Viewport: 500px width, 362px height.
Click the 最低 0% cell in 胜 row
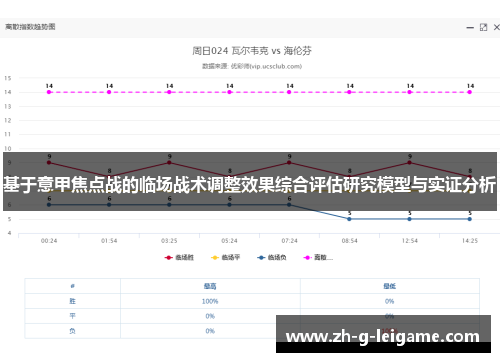[389, 301]
